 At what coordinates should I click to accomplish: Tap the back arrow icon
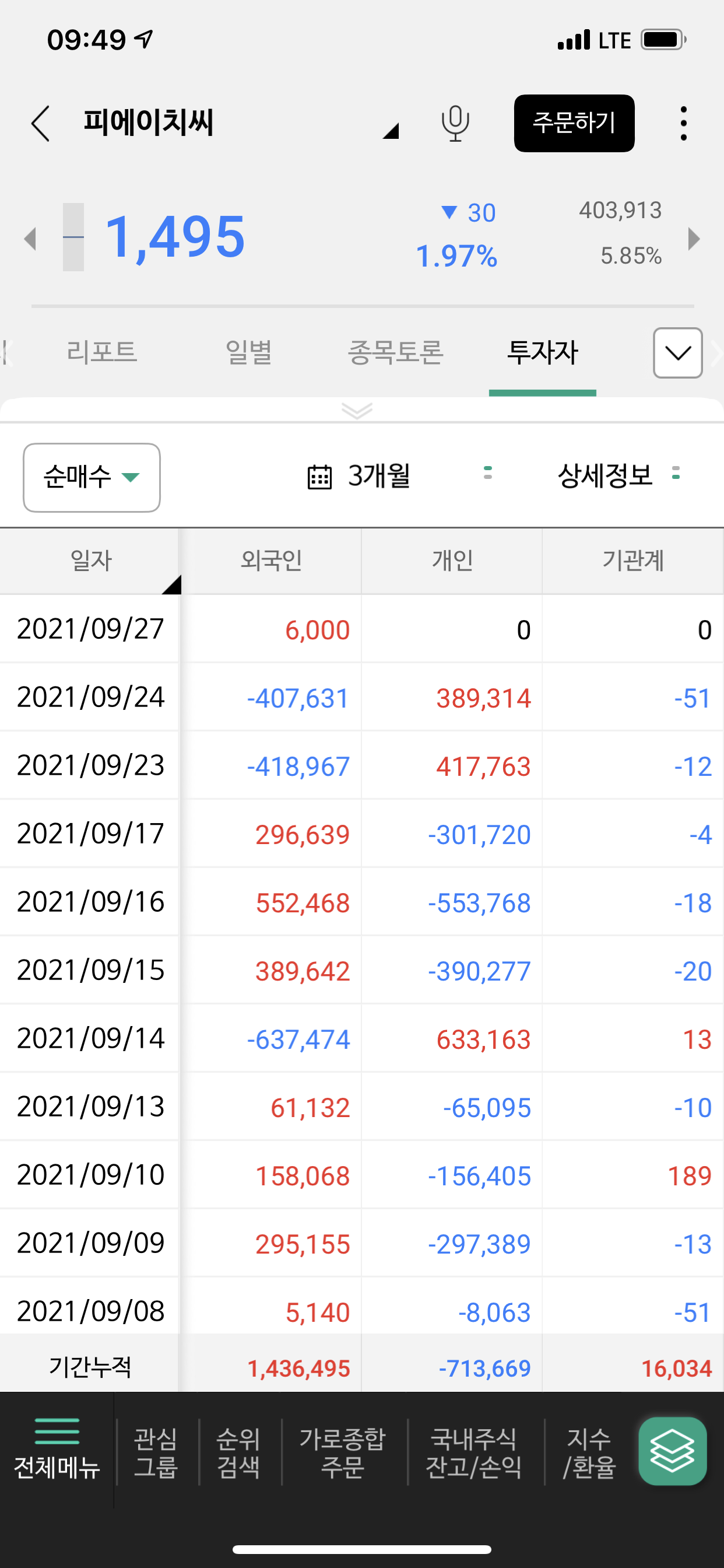(40, 124)
